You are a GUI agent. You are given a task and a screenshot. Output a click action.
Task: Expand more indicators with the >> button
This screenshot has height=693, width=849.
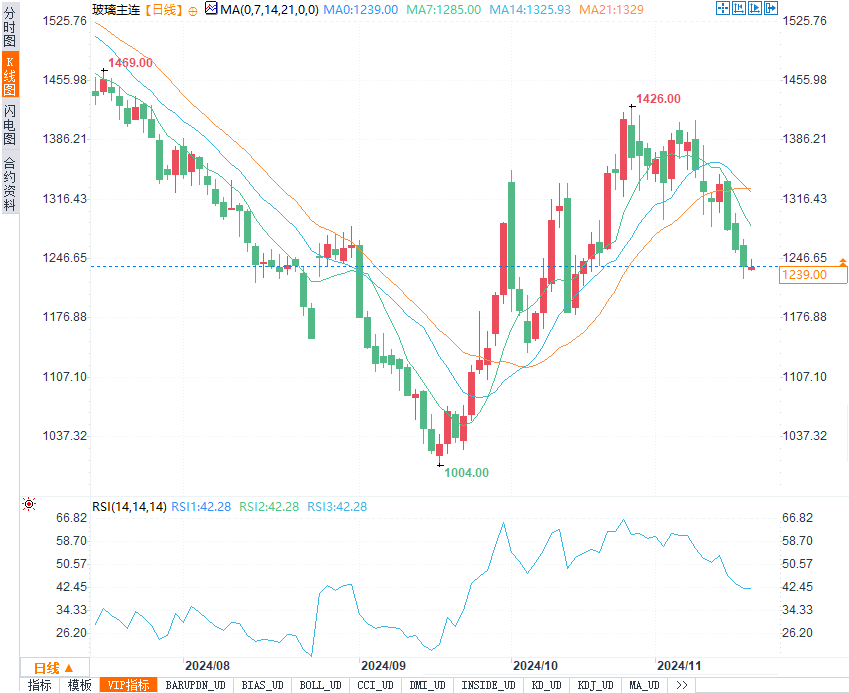(x=682, y=685)
